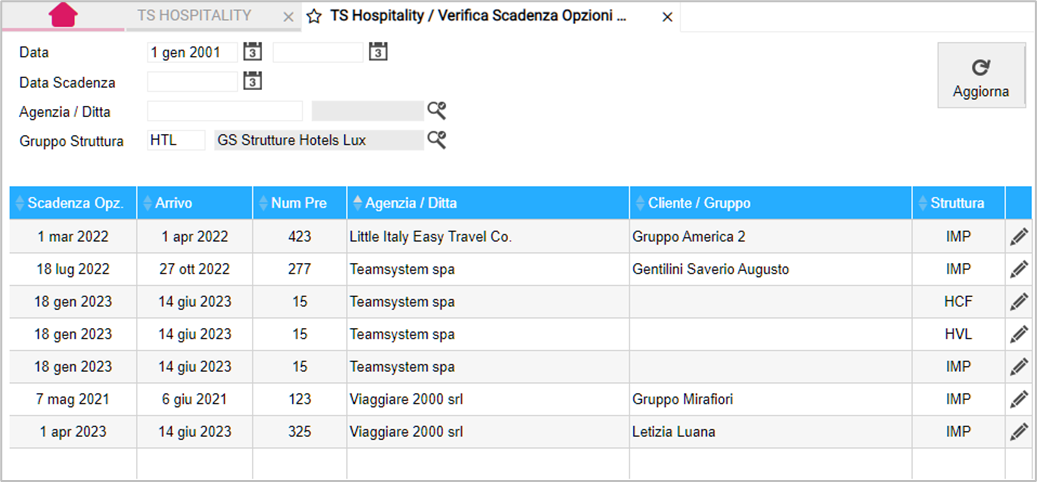The image size is (1037, 482).
Task: Edit the Gruppo Mirafiori row pencil
Action: tap(1019, 399)
